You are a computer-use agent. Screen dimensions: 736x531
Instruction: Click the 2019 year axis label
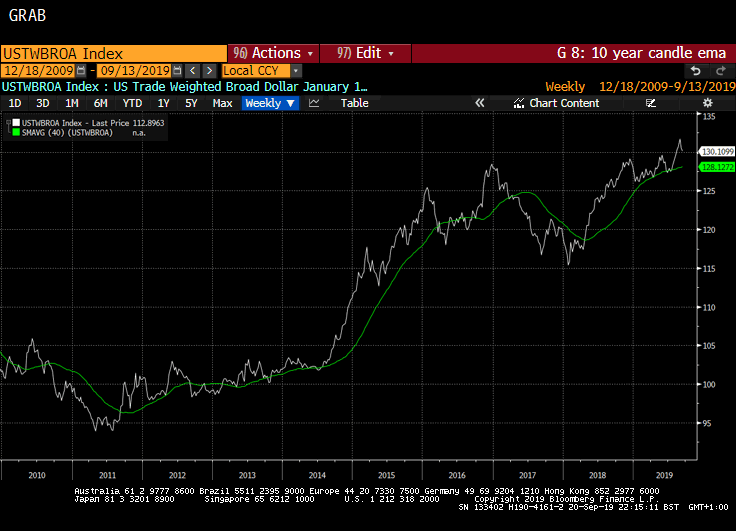coord(664,475)
